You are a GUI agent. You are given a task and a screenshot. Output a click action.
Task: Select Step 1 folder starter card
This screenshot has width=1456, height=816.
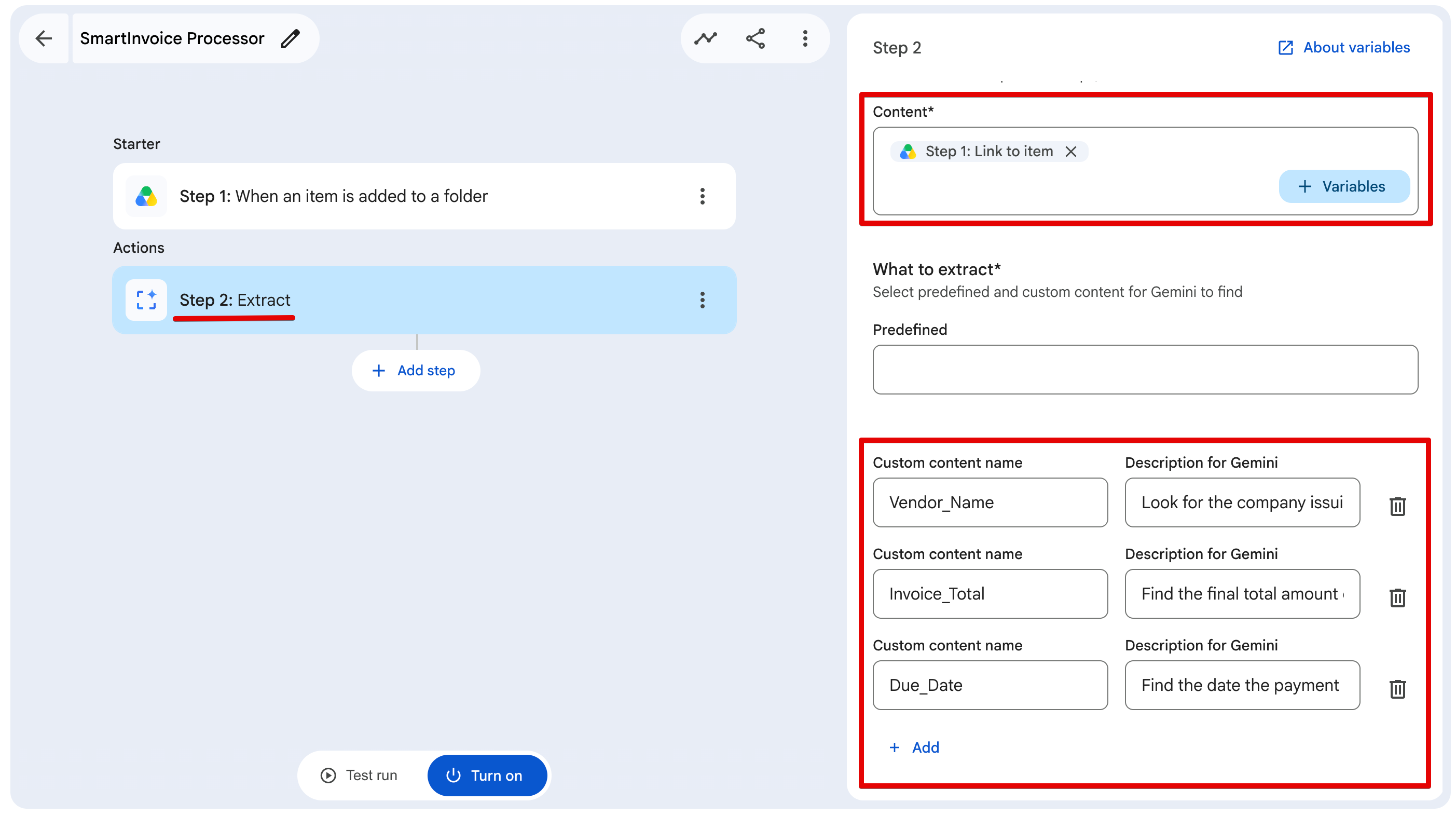coord(424,196)
